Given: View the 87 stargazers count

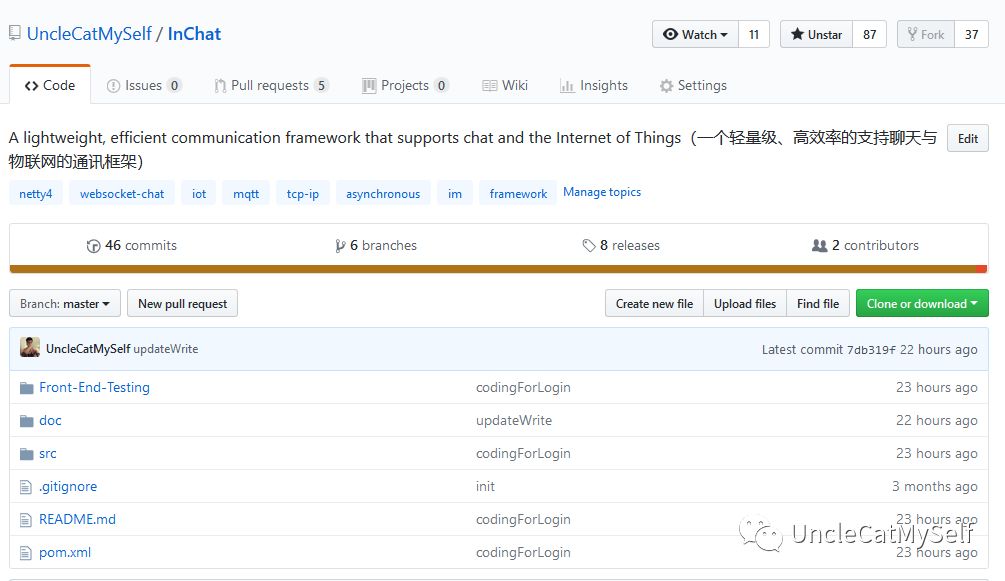Looking at the screenshot, I should [869, 35].
